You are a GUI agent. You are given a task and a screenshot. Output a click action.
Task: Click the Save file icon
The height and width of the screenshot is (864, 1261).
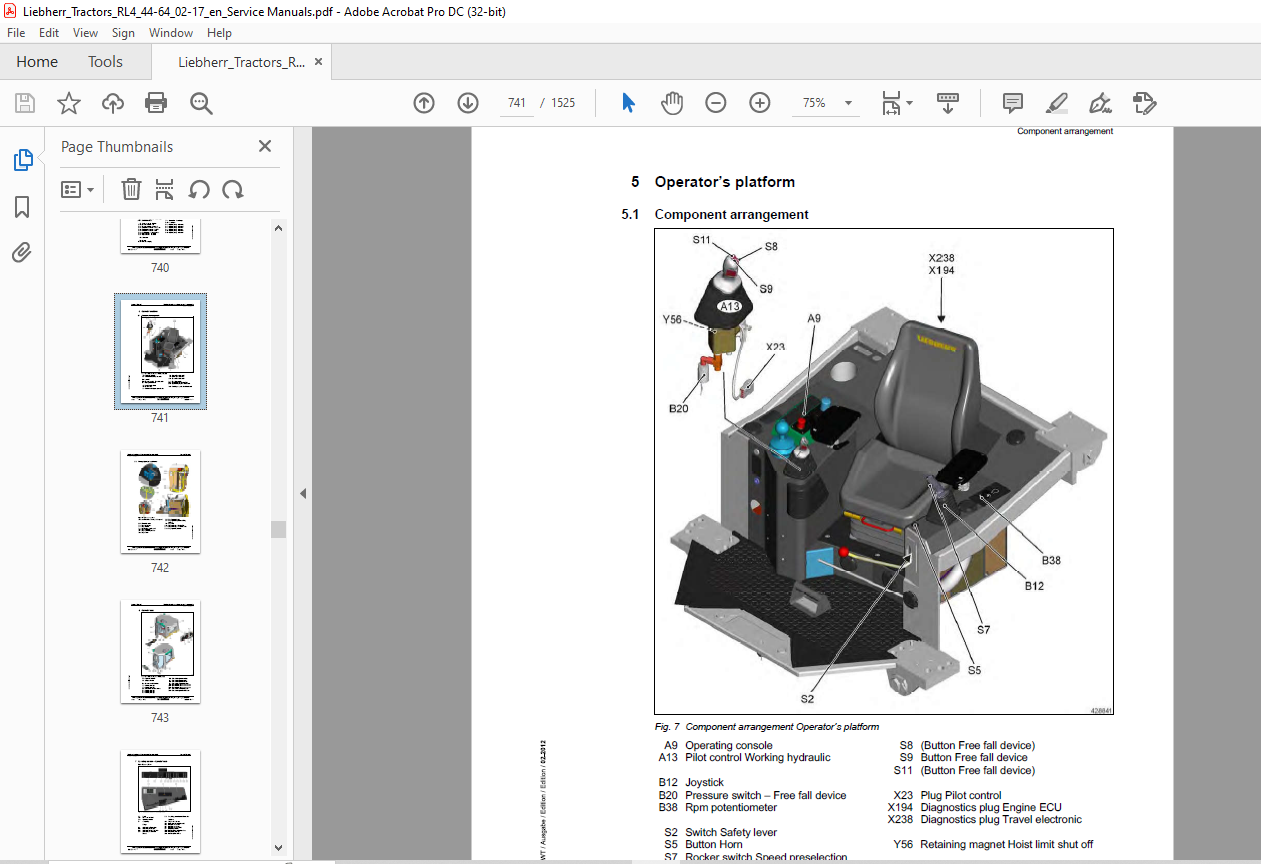point(25,103)
